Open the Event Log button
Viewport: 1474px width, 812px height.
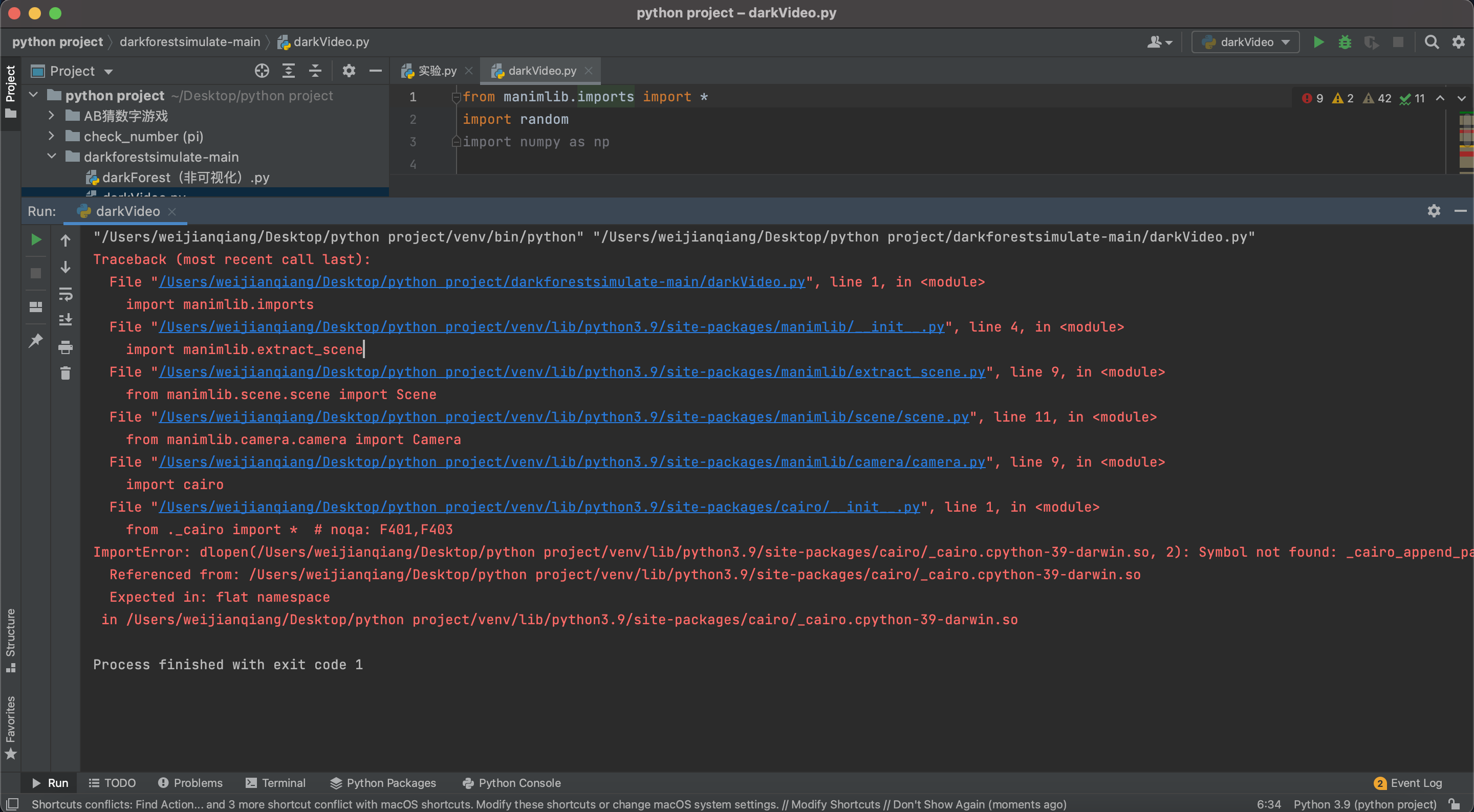[x=1408, y=782]
